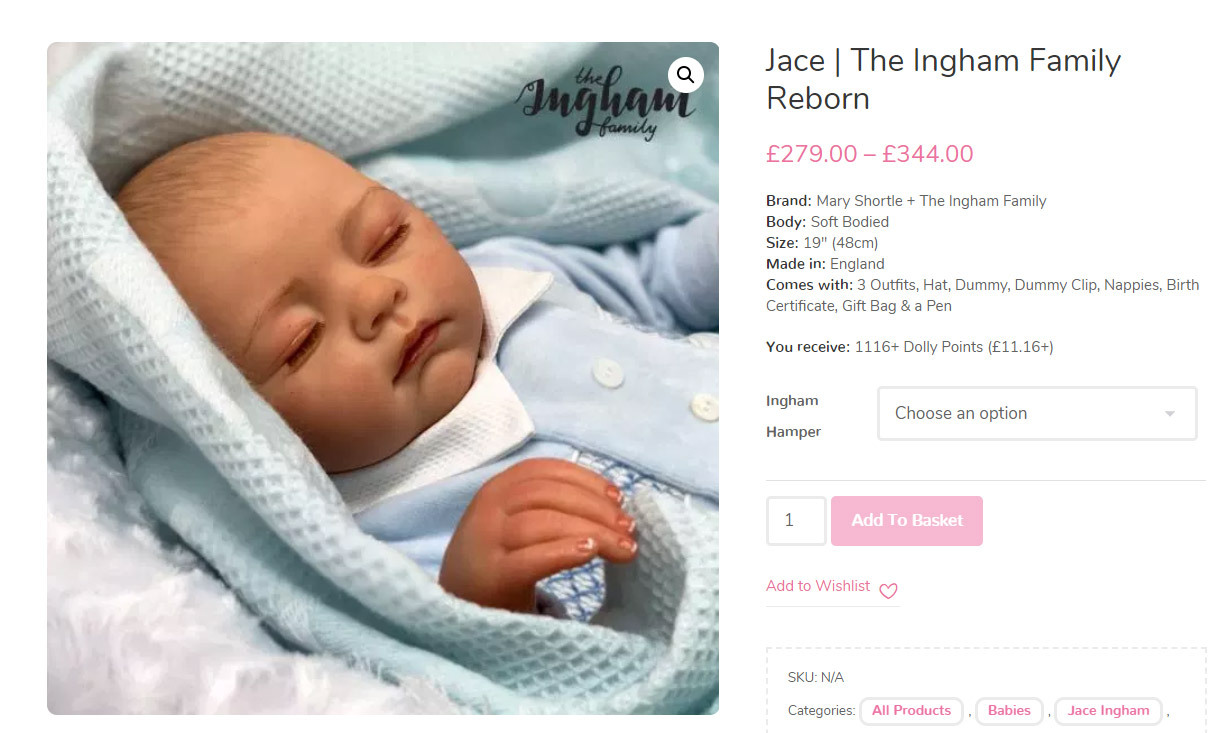Click the Brand Mary Shortle line
The image size is (1218, 733).
click(x=906, y=201)
